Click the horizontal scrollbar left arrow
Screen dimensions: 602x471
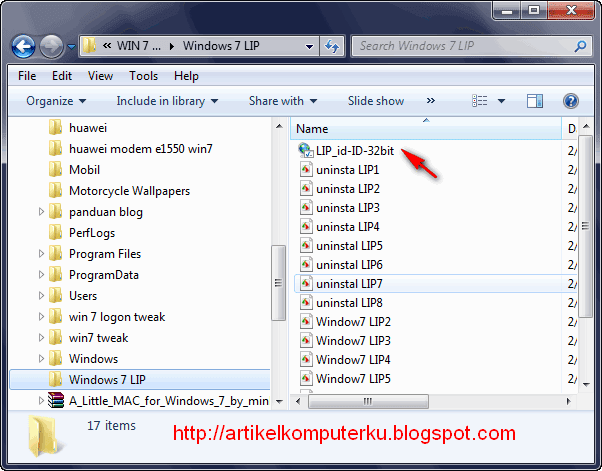coord(298,402)
